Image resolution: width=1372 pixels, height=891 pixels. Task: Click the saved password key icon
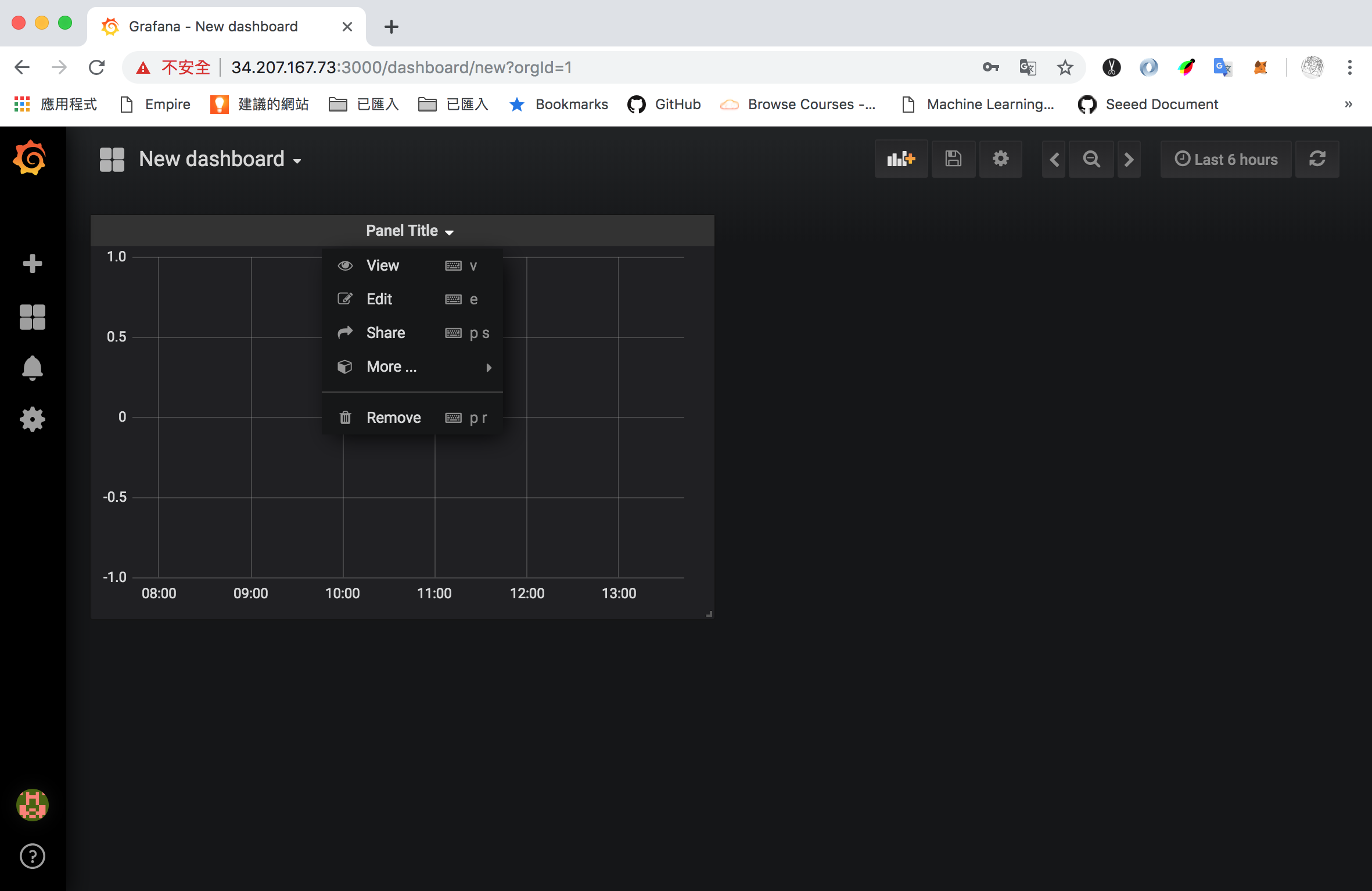(990, 67)
